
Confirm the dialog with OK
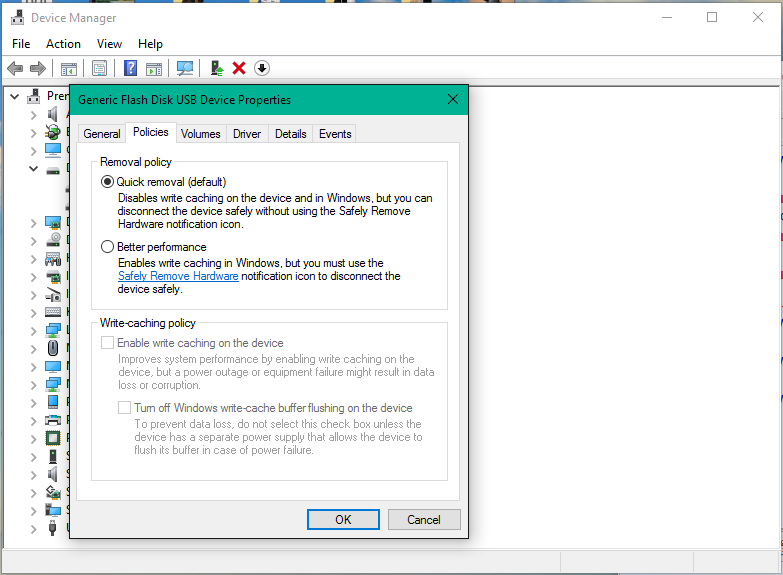(x=343, y=520)
